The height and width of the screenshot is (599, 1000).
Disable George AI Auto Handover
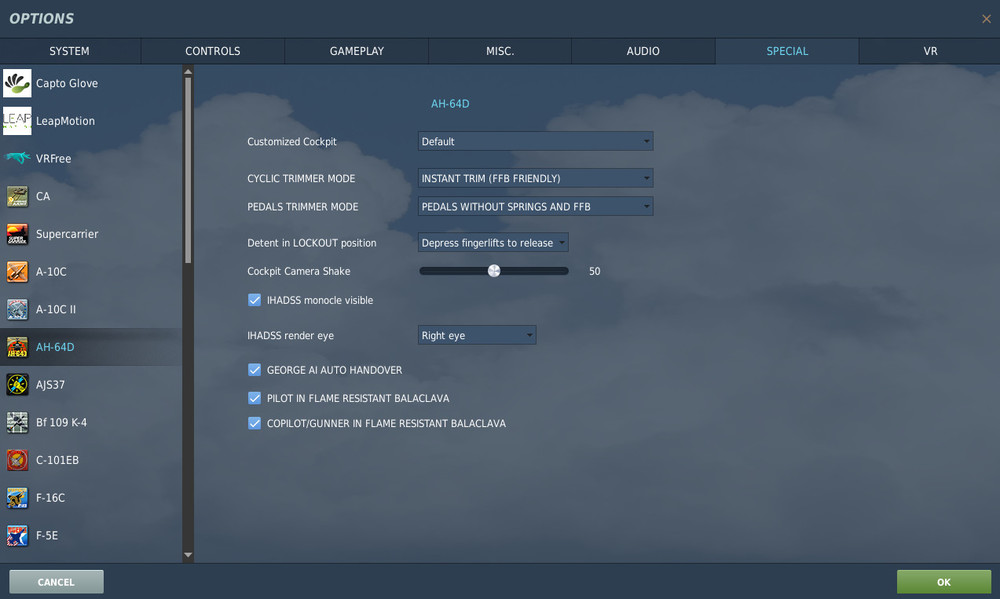tap(254, 370)
